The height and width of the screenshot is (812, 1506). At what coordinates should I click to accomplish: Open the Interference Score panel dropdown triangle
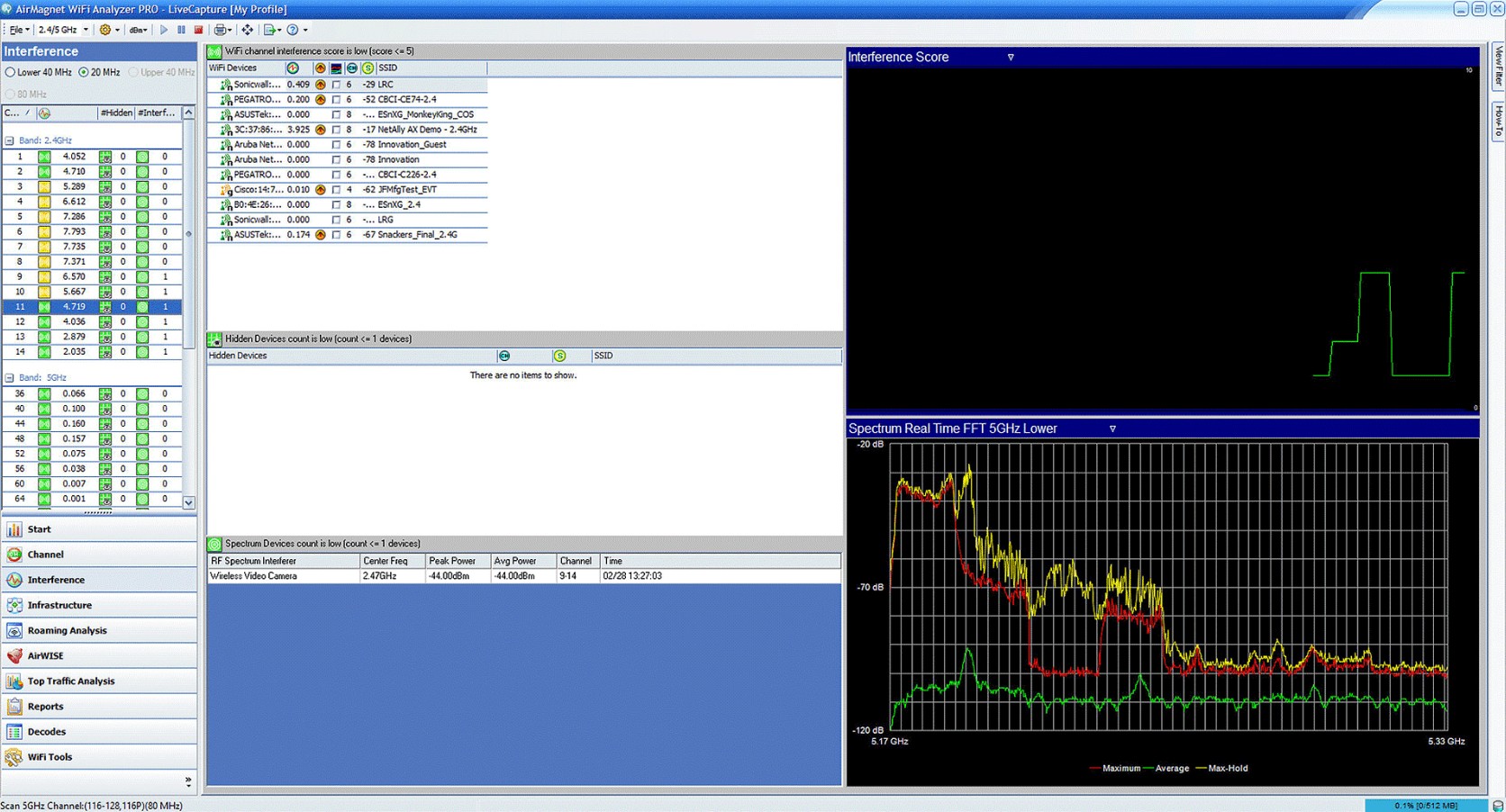point(1011,57)
